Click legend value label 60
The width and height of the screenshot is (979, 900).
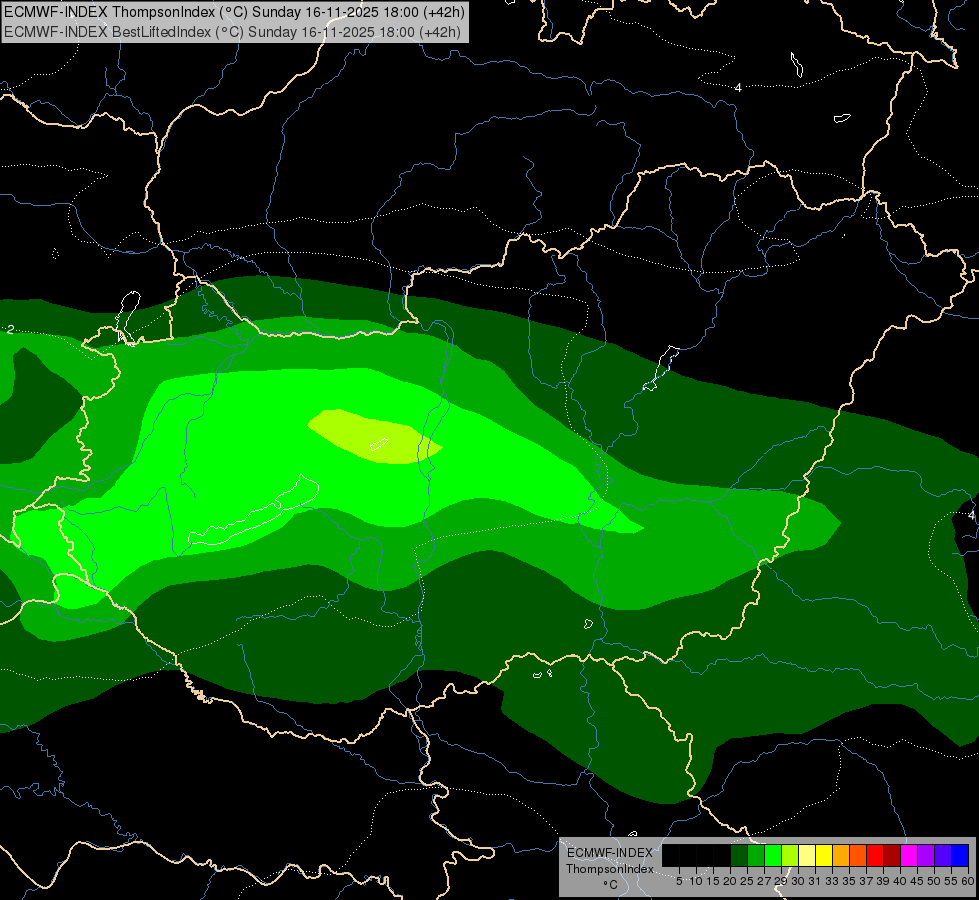[x=967, y=881]
